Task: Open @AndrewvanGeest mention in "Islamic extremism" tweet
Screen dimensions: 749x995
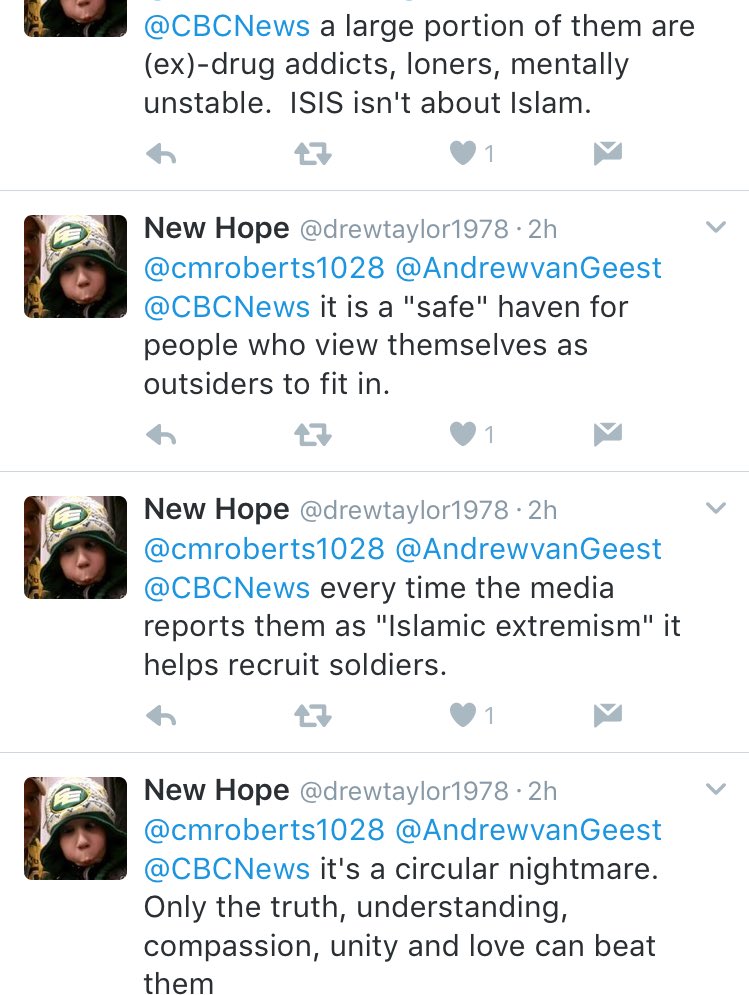Action: pos(528,549)
